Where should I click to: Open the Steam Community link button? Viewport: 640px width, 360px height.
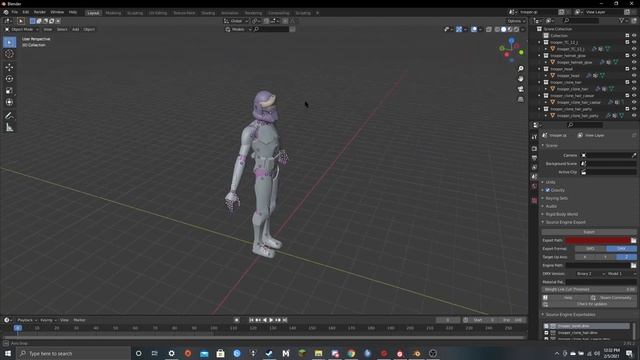coord(612,298)
